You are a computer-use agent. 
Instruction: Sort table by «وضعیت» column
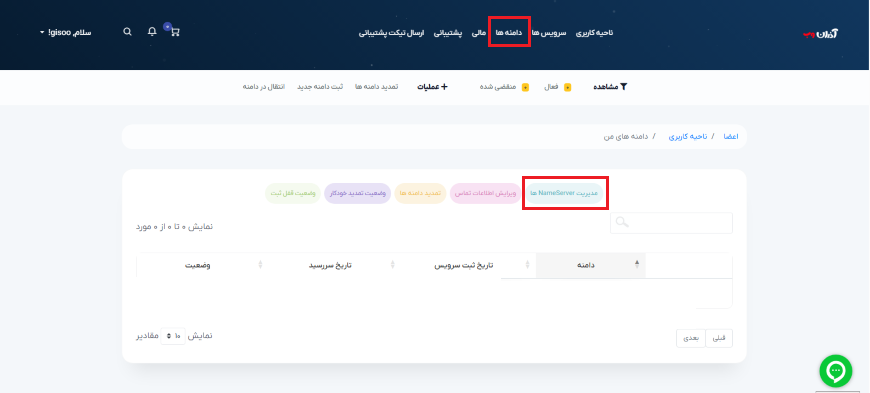pyautogui.click(x=198, y=265)
